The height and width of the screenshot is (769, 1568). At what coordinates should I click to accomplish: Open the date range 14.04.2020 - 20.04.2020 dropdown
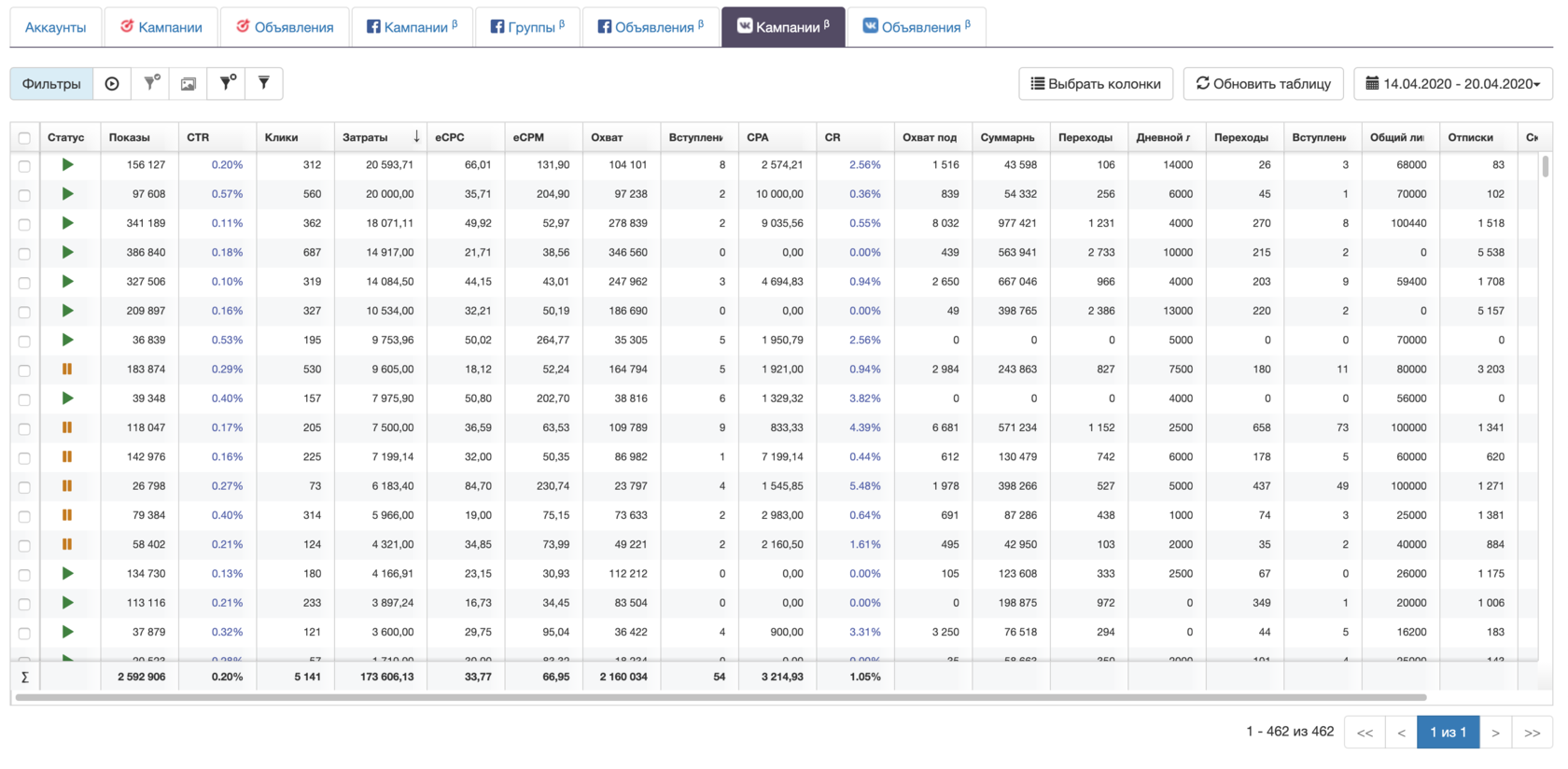pyautogui.click(x=1453, y=84)
